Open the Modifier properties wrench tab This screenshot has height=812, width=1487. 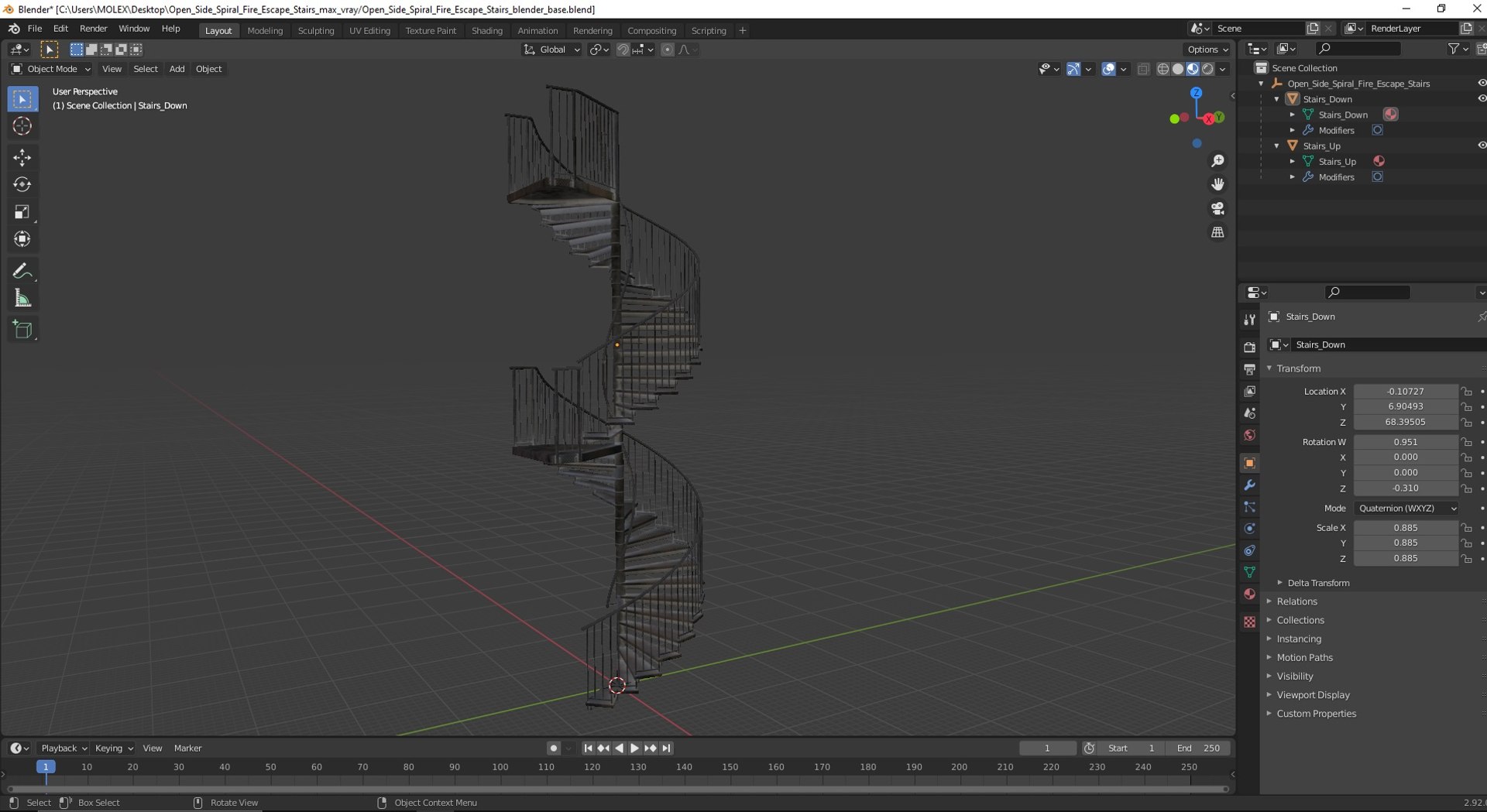1249,485
